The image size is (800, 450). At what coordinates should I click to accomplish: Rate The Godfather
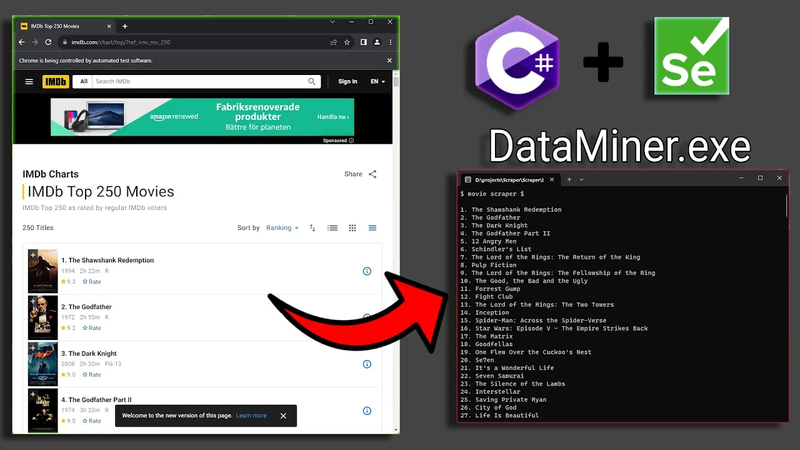[x=92, y=328]
